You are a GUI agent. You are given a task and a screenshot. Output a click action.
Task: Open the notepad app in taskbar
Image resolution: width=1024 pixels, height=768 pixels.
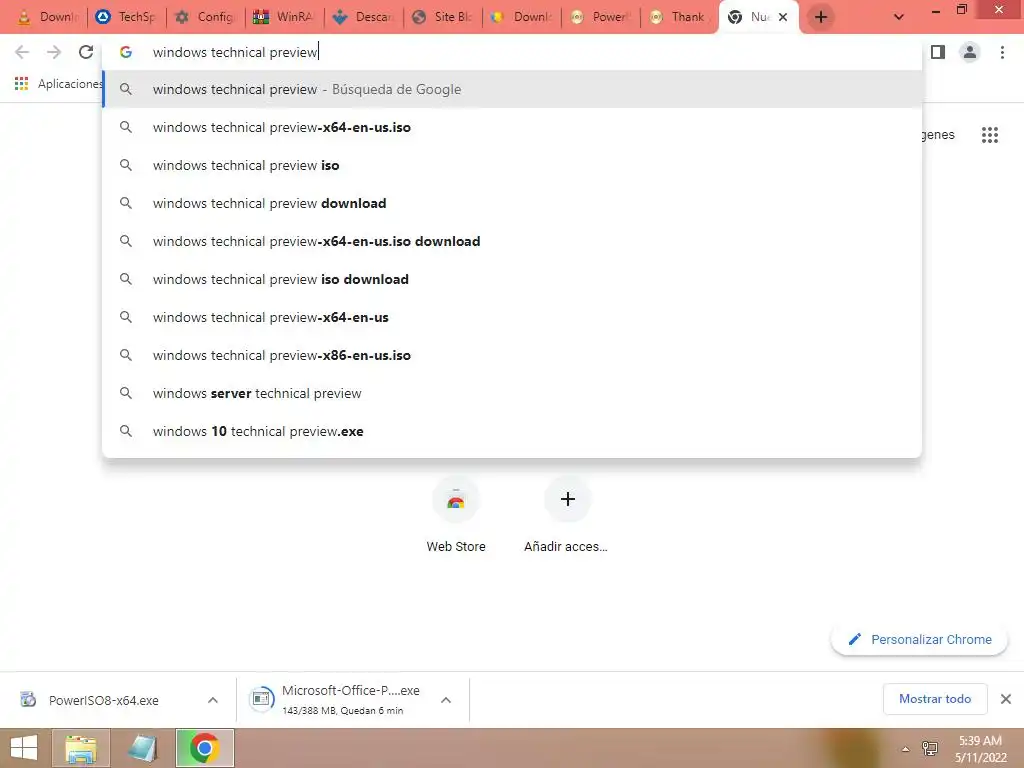(x=142, y=748)
